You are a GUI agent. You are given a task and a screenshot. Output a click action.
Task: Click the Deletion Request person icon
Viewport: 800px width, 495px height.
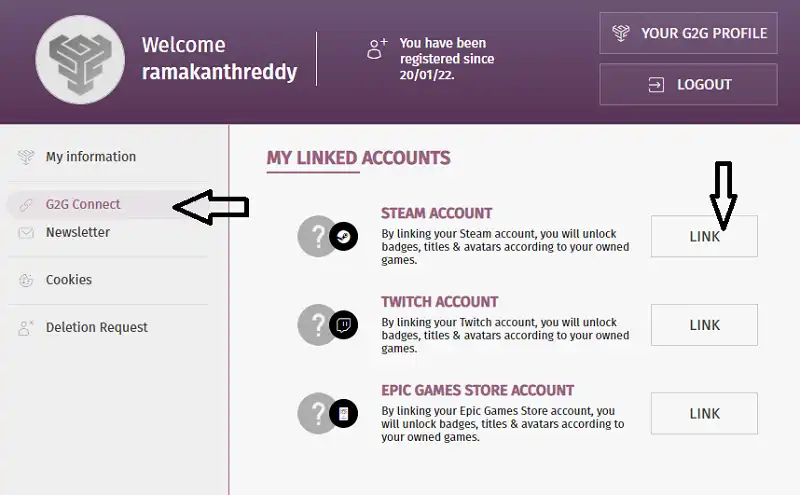tap(26, 327)
